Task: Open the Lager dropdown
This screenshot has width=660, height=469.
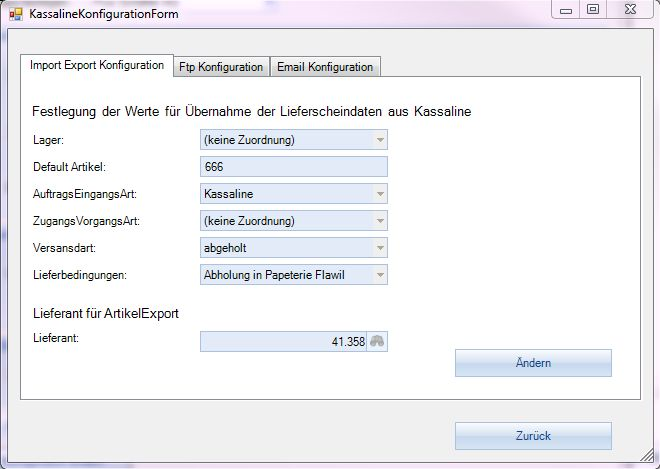Action: pos(380,141)
